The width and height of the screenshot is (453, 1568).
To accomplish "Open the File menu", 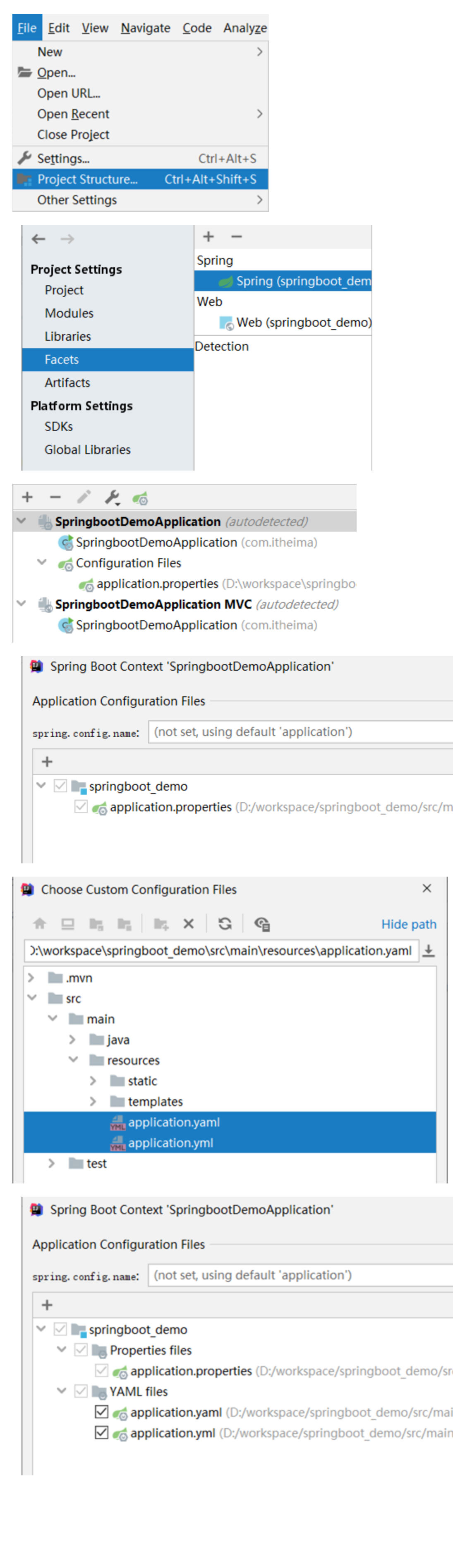I will point(27,27).
